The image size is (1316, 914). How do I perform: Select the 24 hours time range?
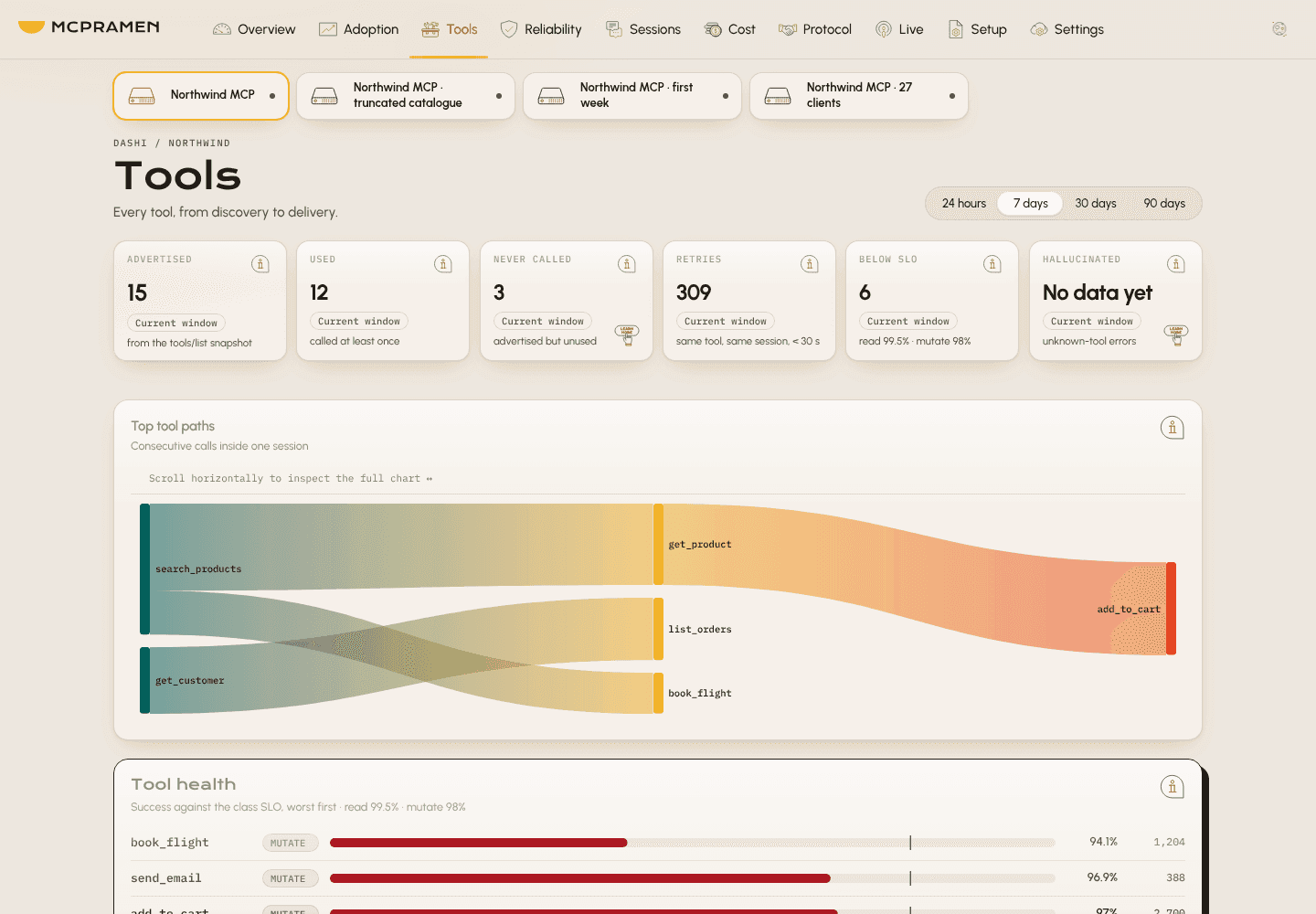point(964,203)
